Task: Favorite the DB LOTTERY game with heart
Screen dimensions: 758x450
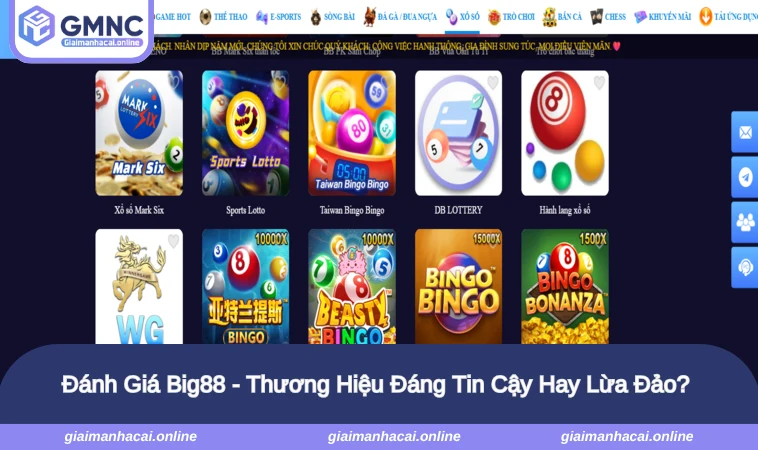Action: [x=493, y=83]
